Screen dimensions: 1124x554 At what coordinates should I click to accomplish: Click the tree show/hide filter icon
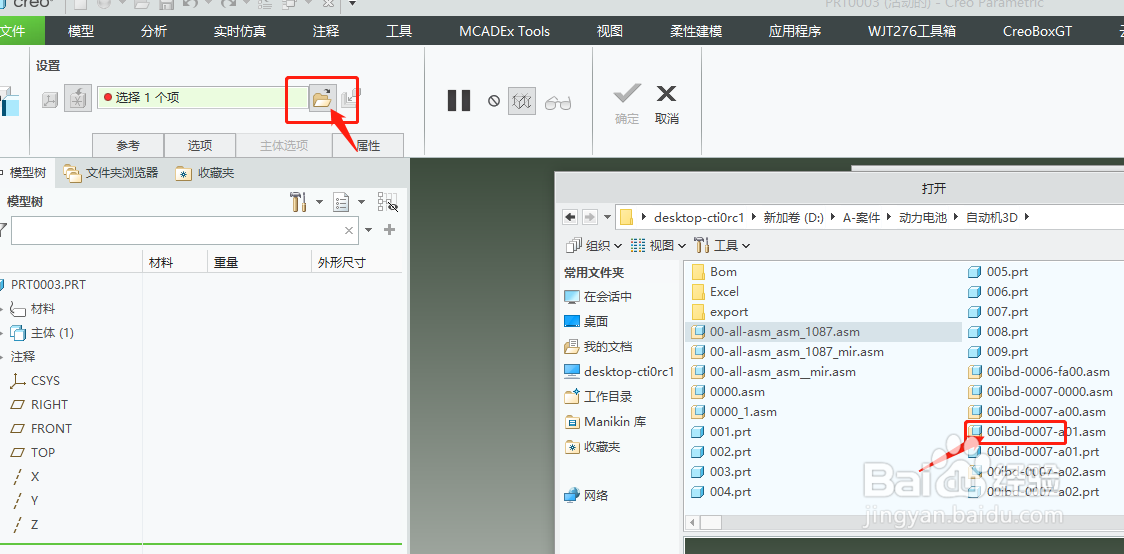[388, 202]
